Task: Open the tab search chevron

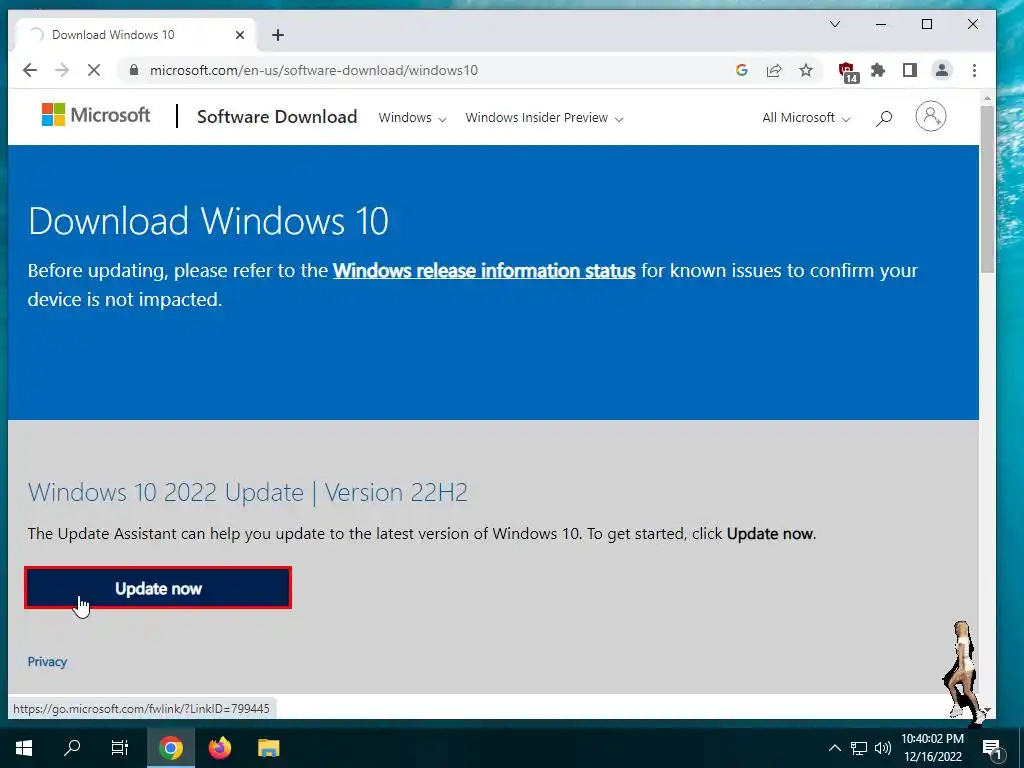Action: pos(835,24)
